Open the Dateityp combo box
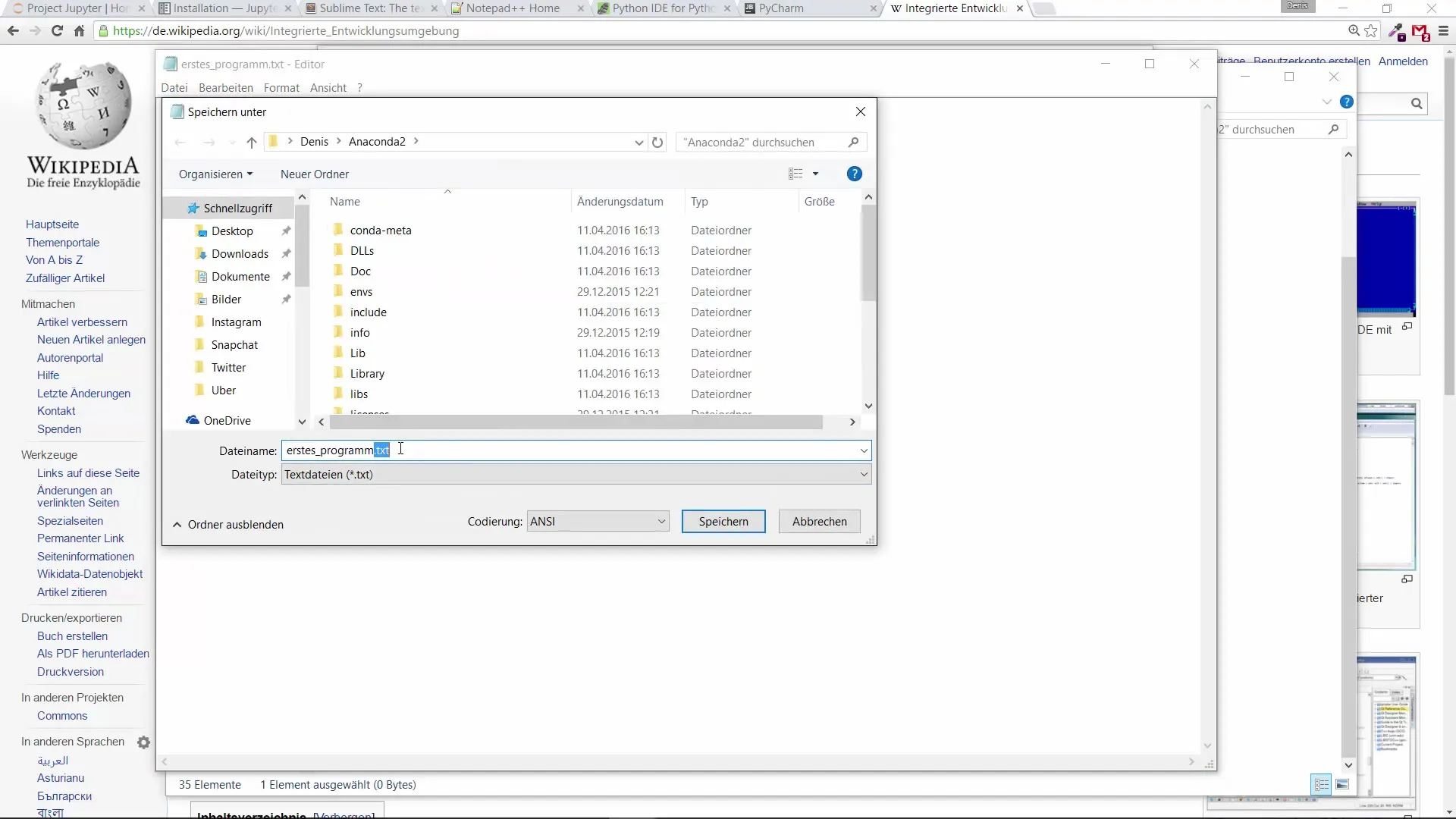1456x819 pixels. 576,475
